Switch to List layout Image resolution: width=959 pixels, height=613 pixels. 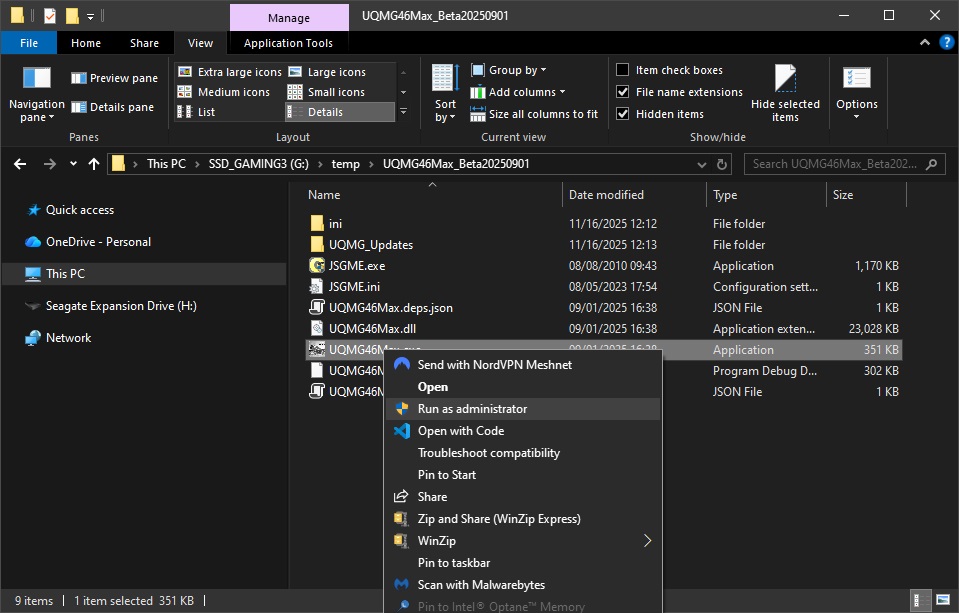pos(196,112)
